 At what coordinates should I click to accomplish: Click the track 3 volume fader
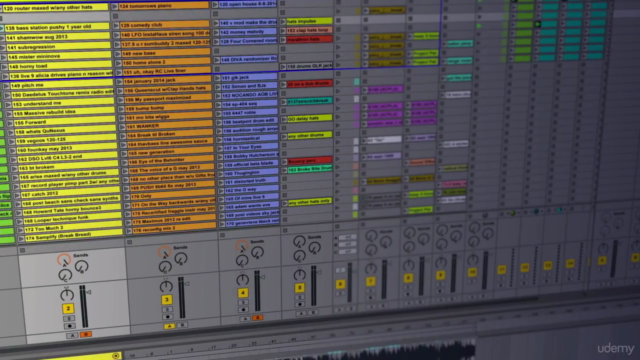182,298
